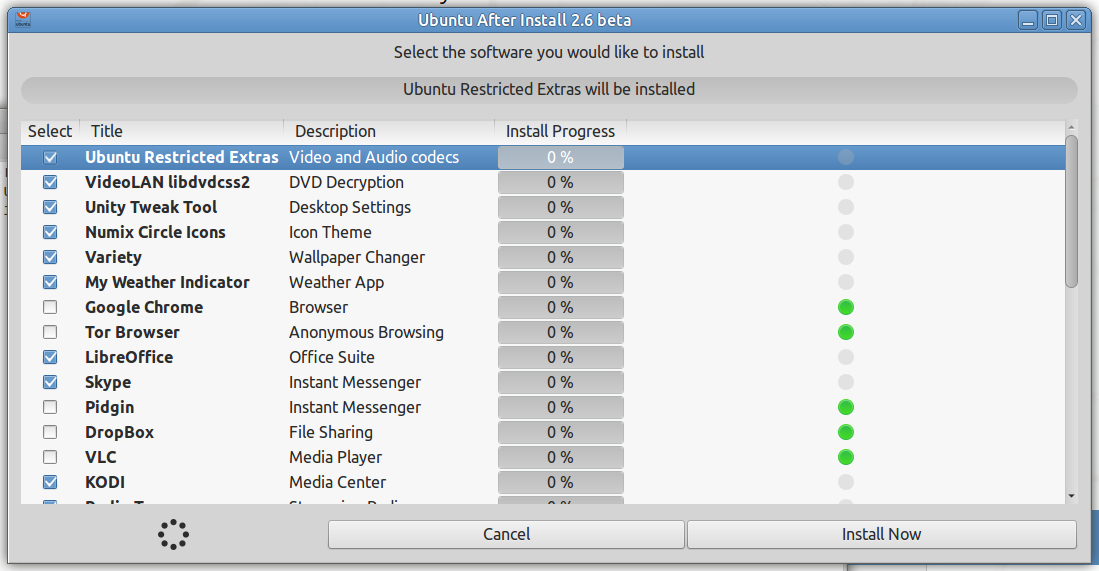
Task: Click green status dot for Google Chrome
Action: click(846, 308)
